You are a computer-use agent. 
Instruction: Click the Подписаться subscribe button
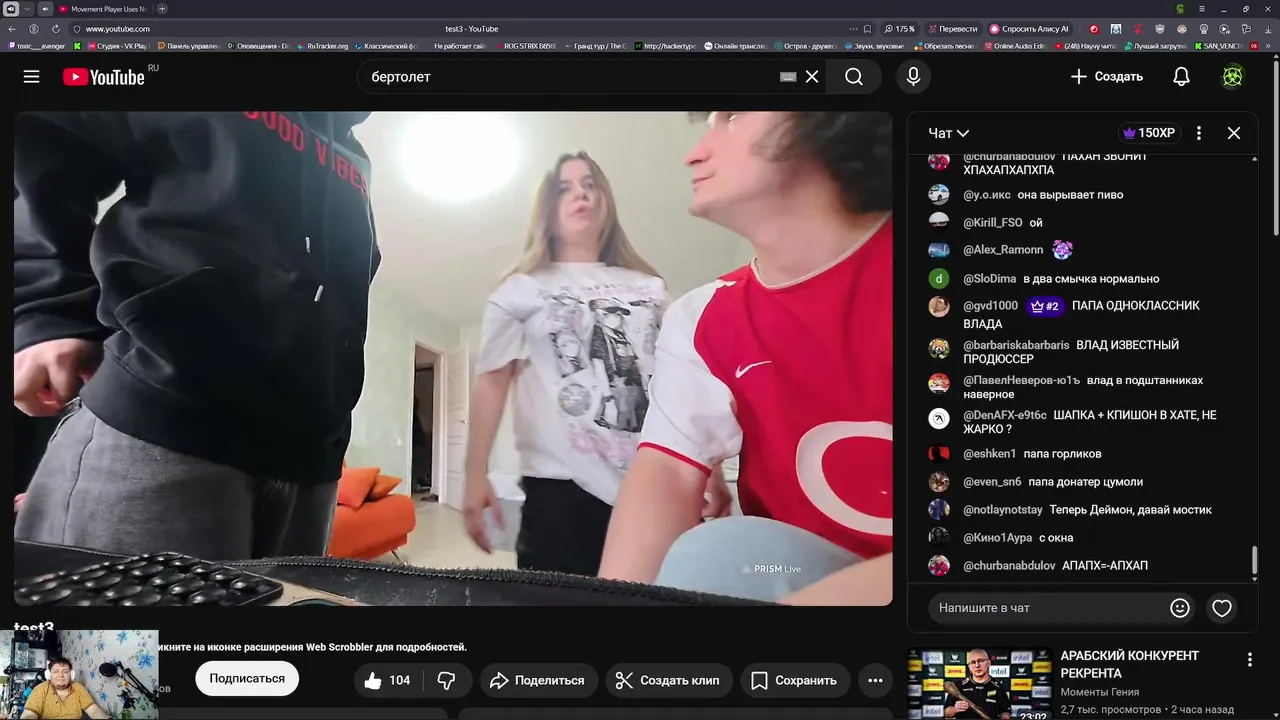tap(247, 678)
